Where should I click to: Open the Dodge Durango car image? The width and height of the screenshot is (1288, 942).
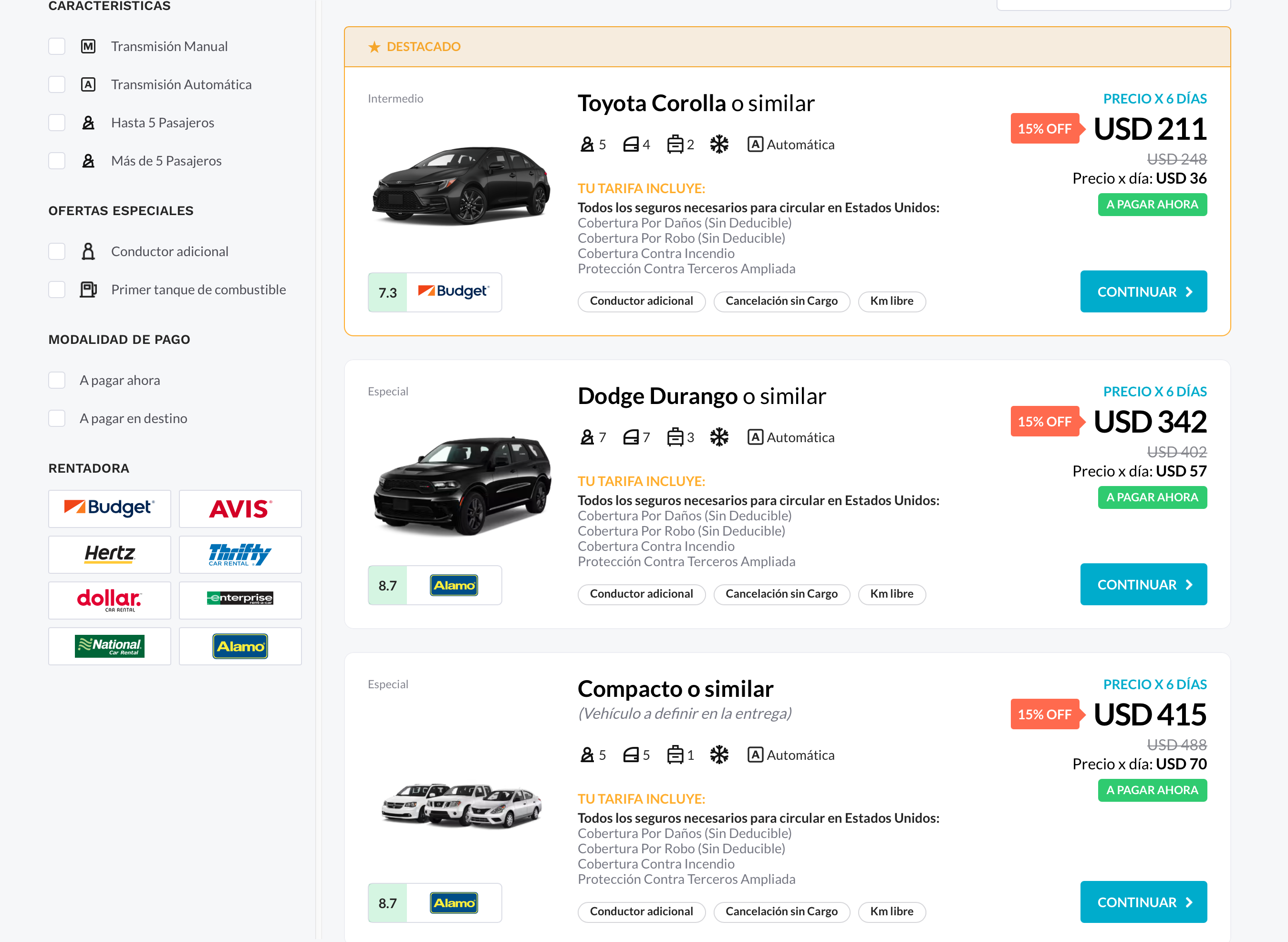(x=462, y=486)
